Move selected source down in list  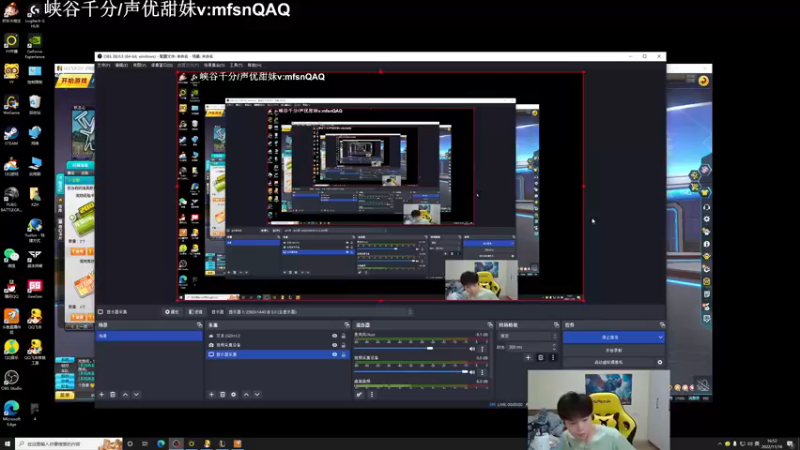click(x=257, y=394)
